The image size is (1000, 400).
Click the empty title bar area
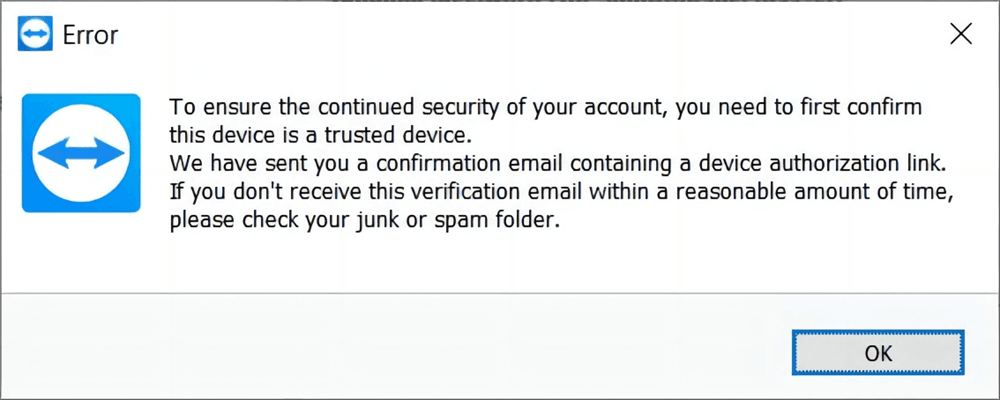[500, 35]
